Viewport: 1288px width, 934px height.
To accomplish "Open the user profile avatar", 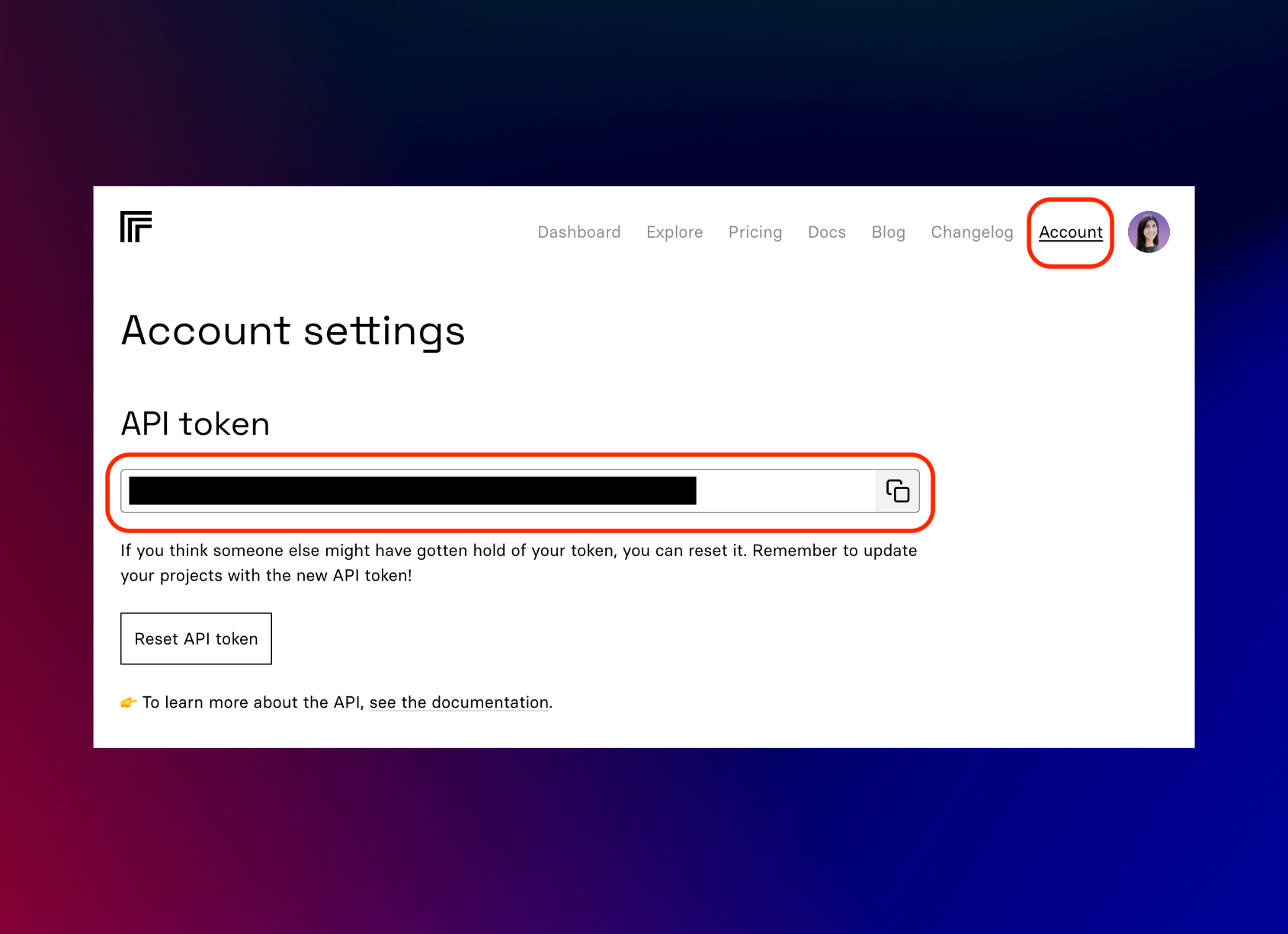I will (1148, 232).
